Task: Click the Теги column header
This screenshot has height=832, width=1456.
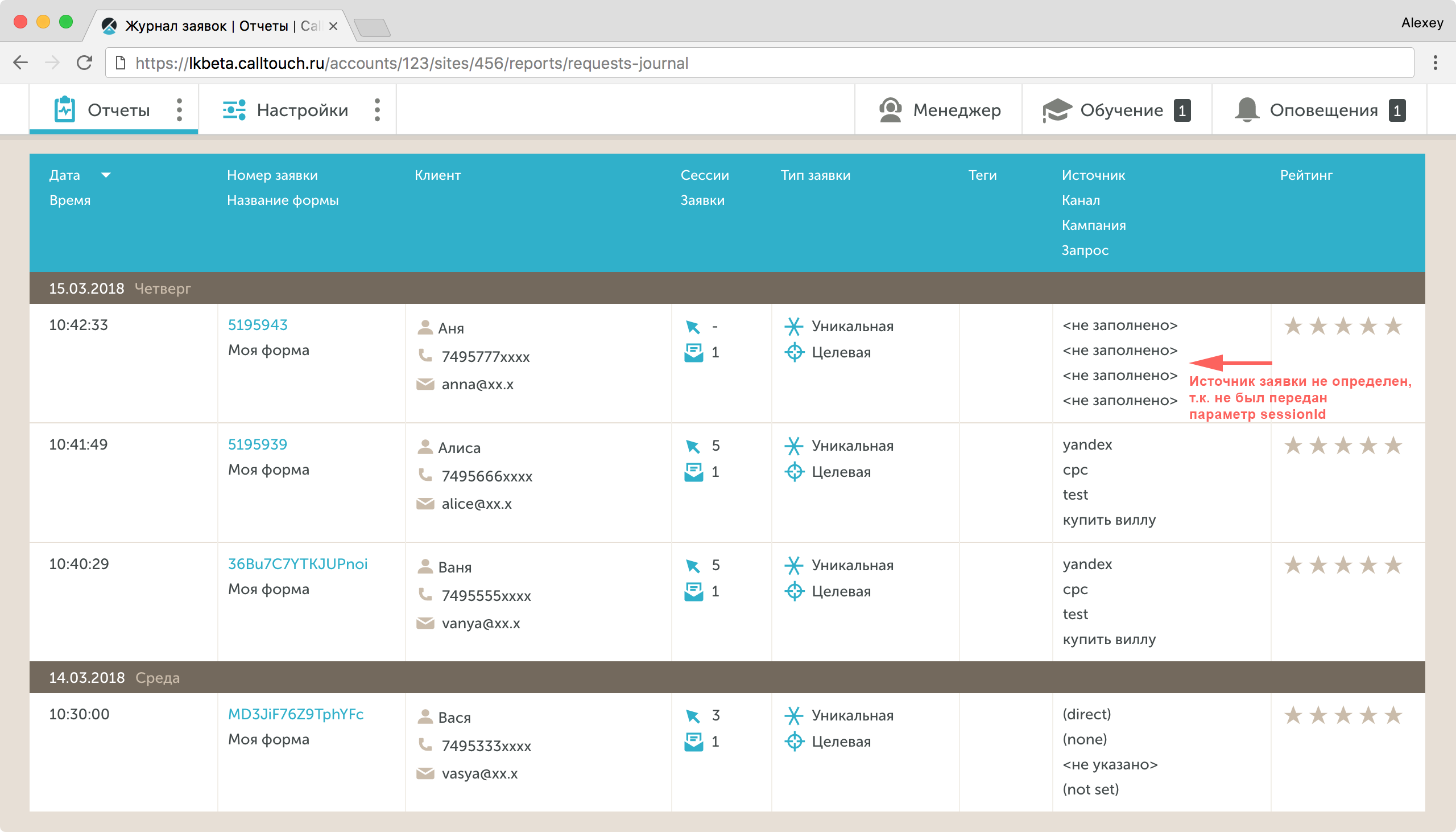Action: point(982,175)
